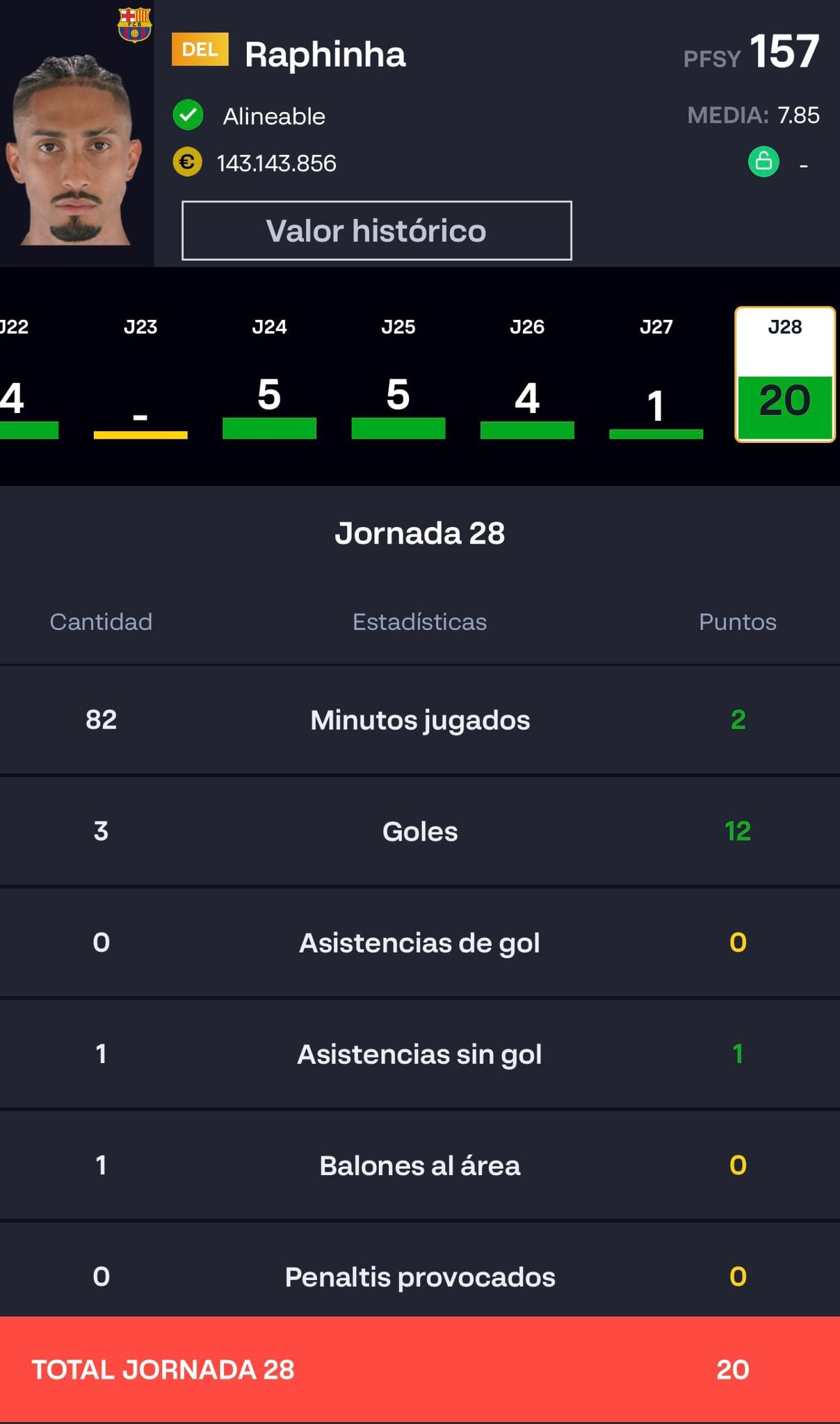Select matchday J23 tab
This screenshot has height=1424, width=840.
[x=140, y=375]
